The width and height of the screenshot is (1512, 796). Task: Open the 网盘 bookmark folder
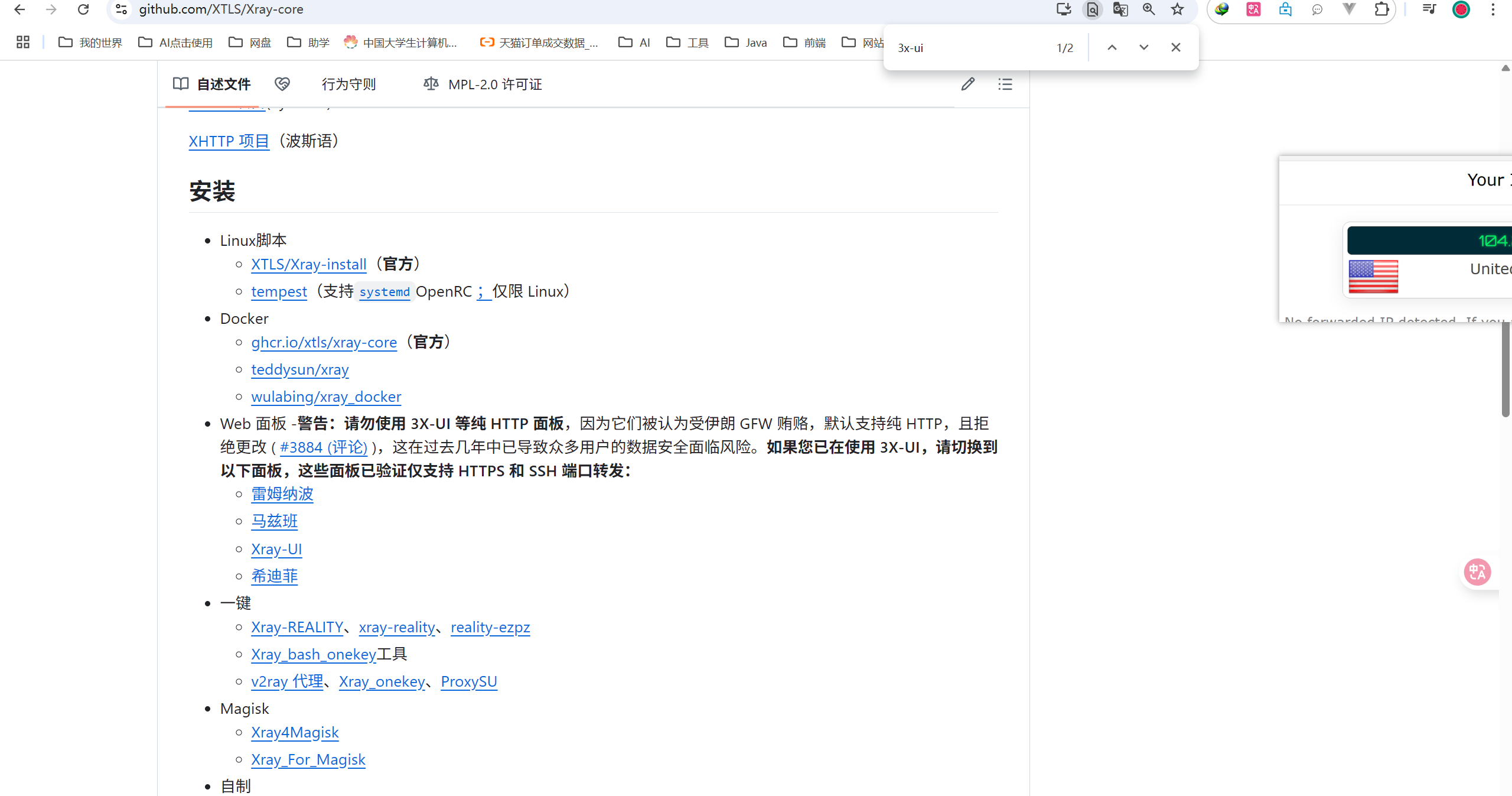[250, 43]
